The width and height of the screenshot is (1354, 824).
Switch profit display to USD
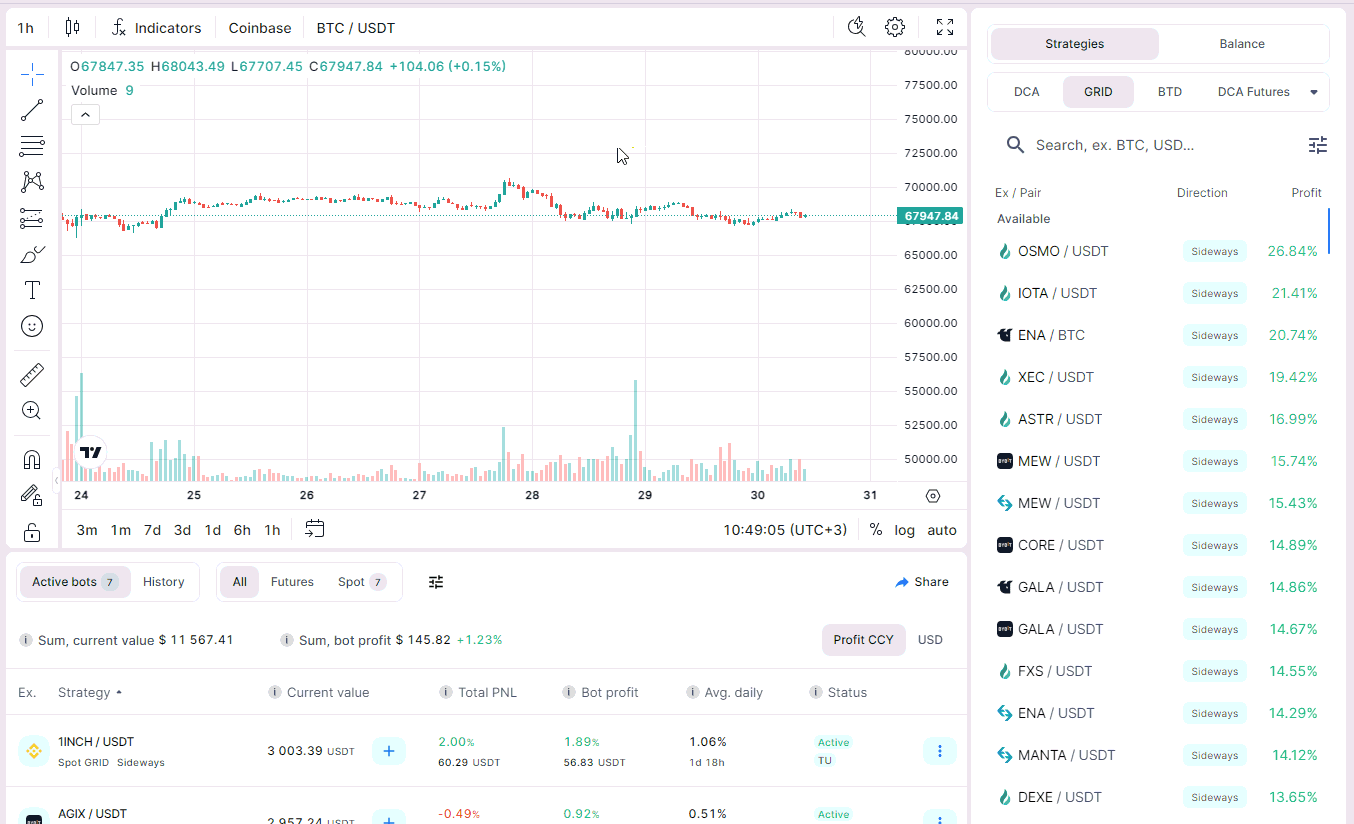click(930, 640)
